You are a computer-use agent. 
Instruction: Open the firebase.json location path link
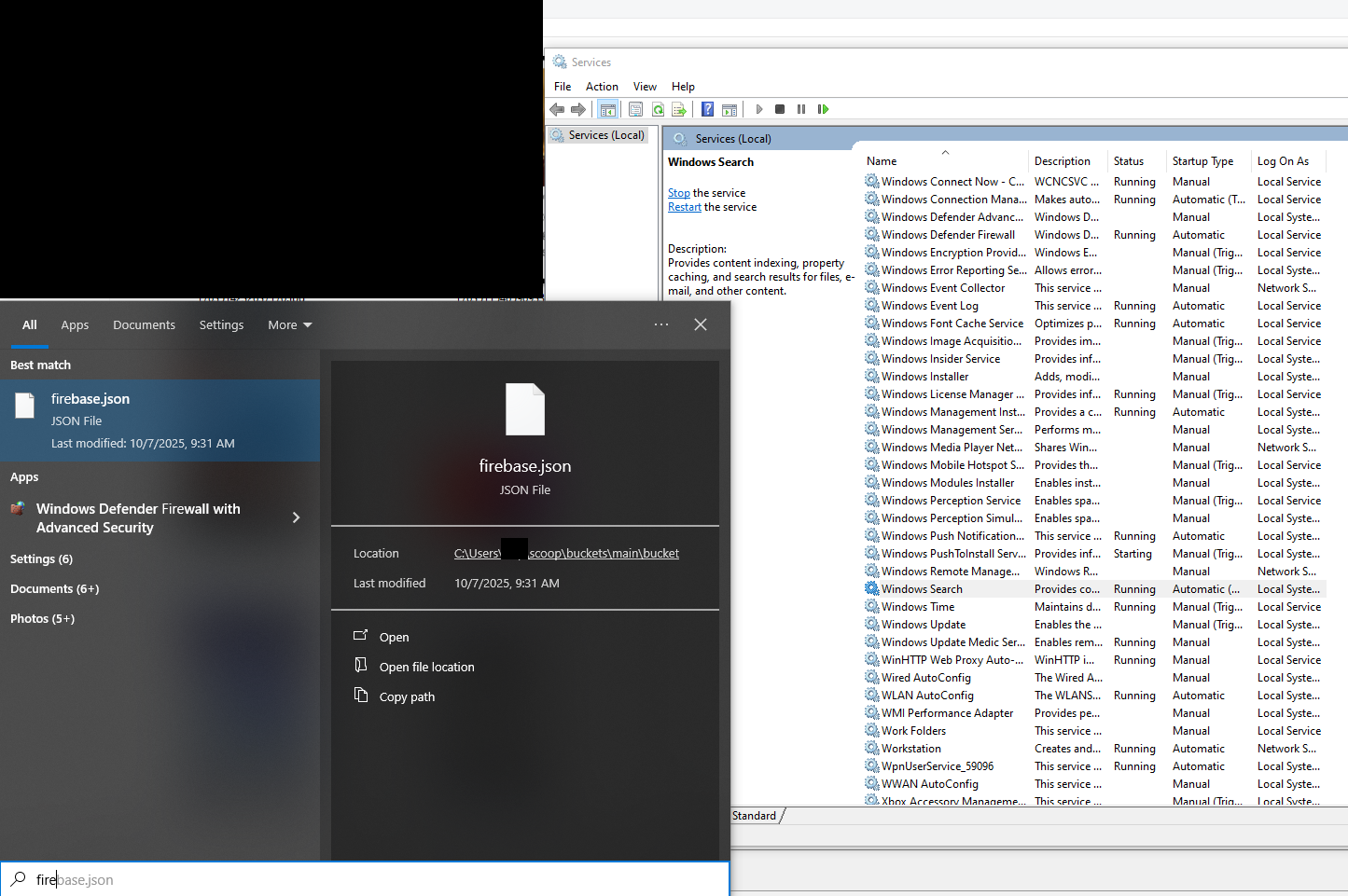566,554
